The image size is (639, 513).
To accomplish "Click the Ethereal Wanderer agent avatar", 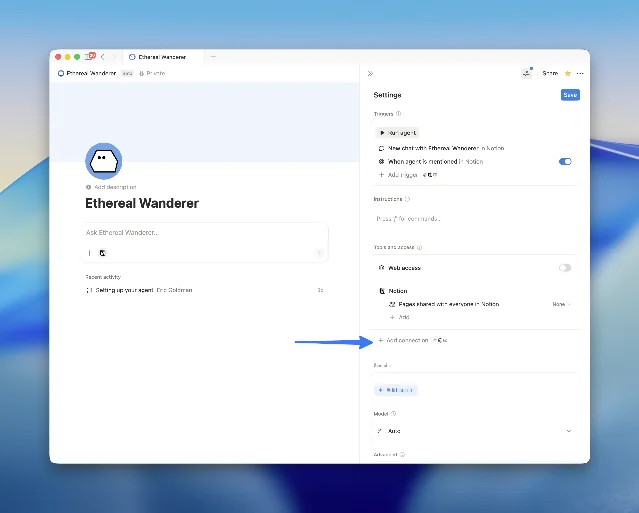I will coord(104,161).
